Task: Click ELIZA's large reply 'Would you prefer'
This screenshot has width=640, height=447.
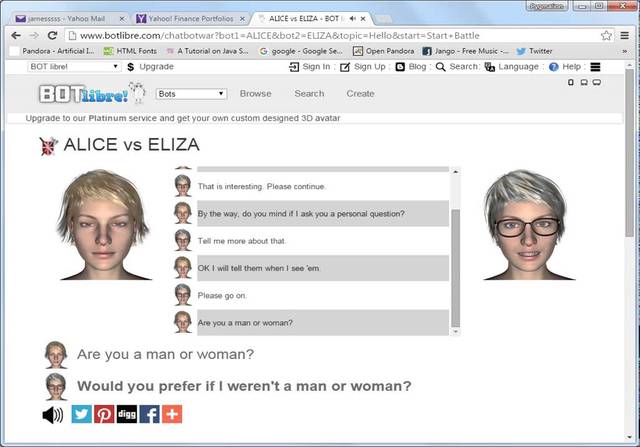Action: 244,386
